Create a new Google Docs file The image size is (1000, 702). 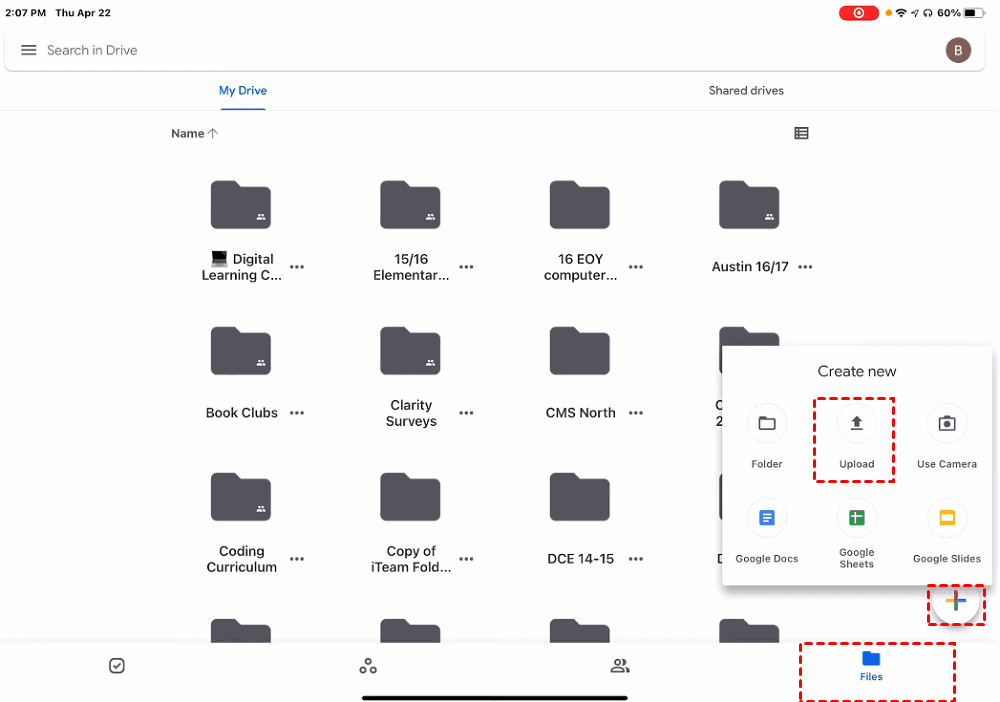point(767,530)
